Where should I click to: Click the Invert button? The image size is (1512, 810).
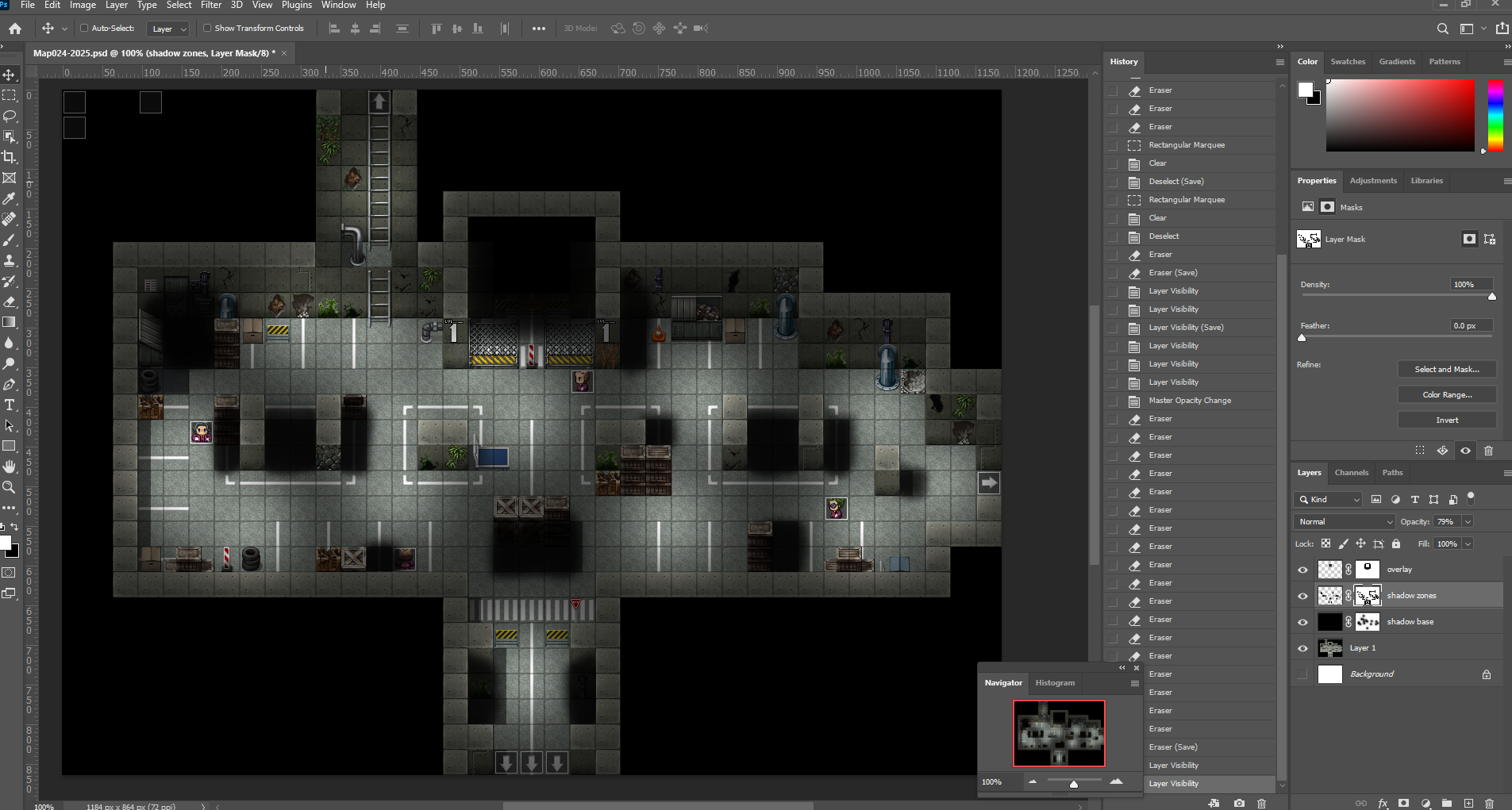(x=1447, y=420)
